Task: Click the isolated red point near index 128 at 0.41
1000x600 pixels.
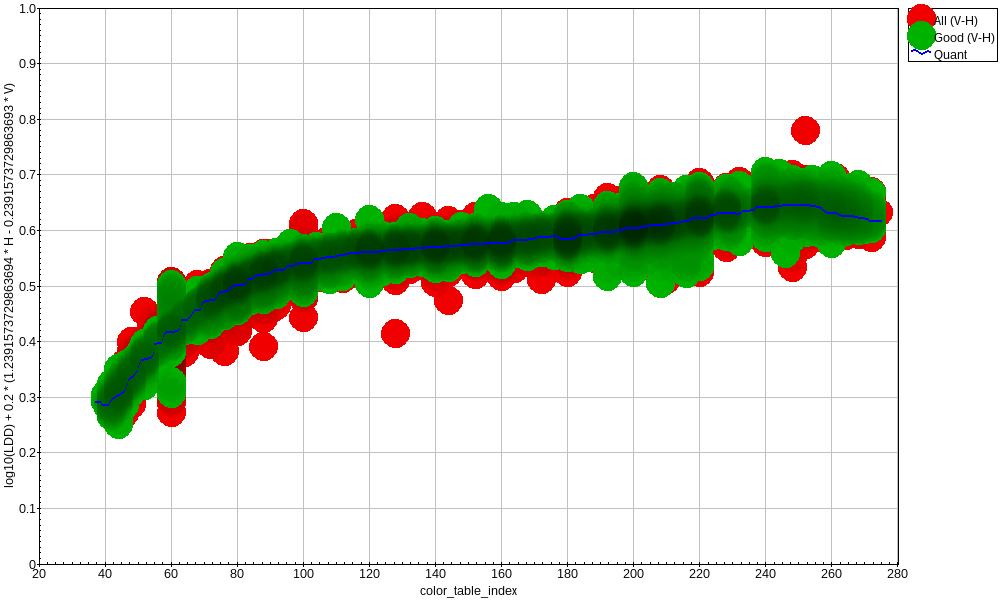Action: [395, 333]
